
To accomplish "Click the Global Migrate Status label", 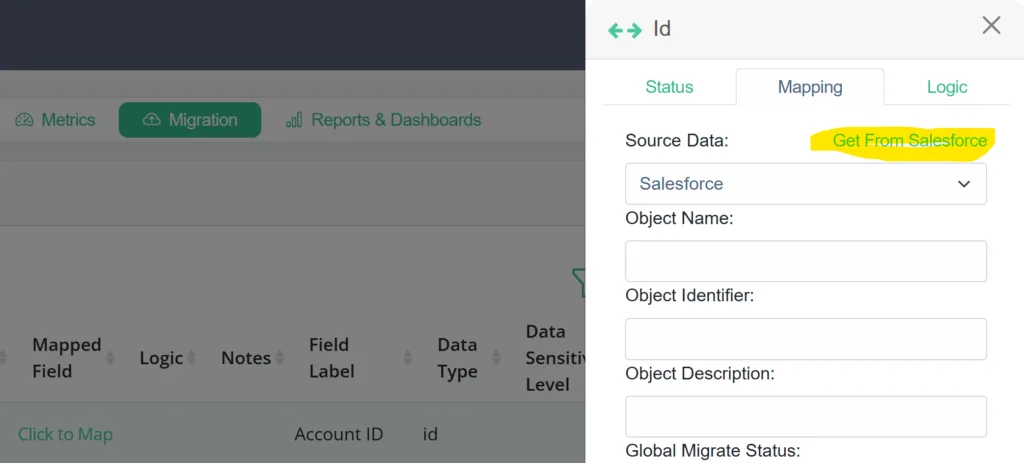I will (712, 451).
